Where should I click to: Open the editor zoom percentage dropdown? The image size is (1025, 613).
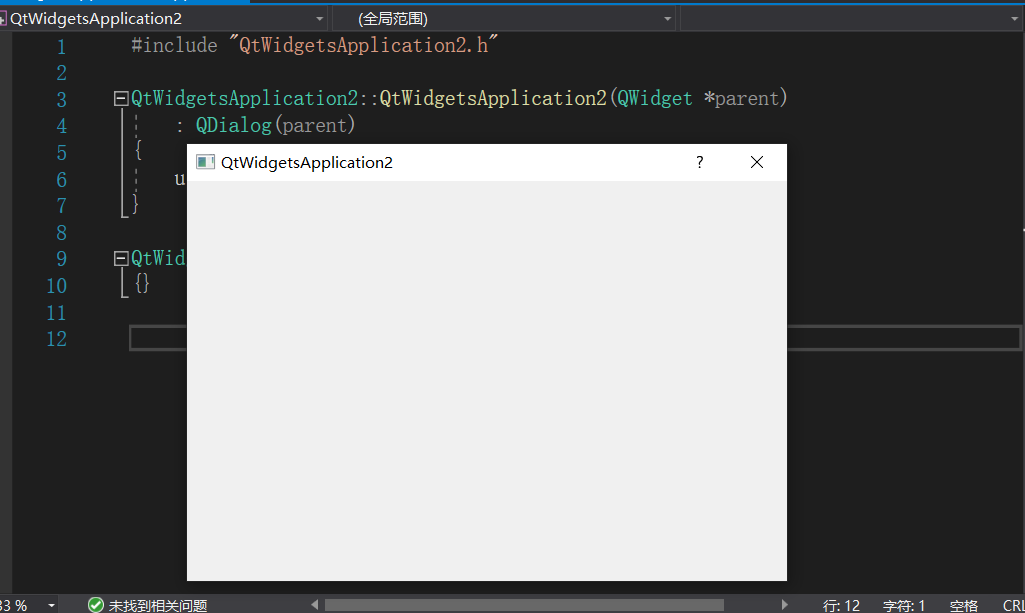pos(51,606)
